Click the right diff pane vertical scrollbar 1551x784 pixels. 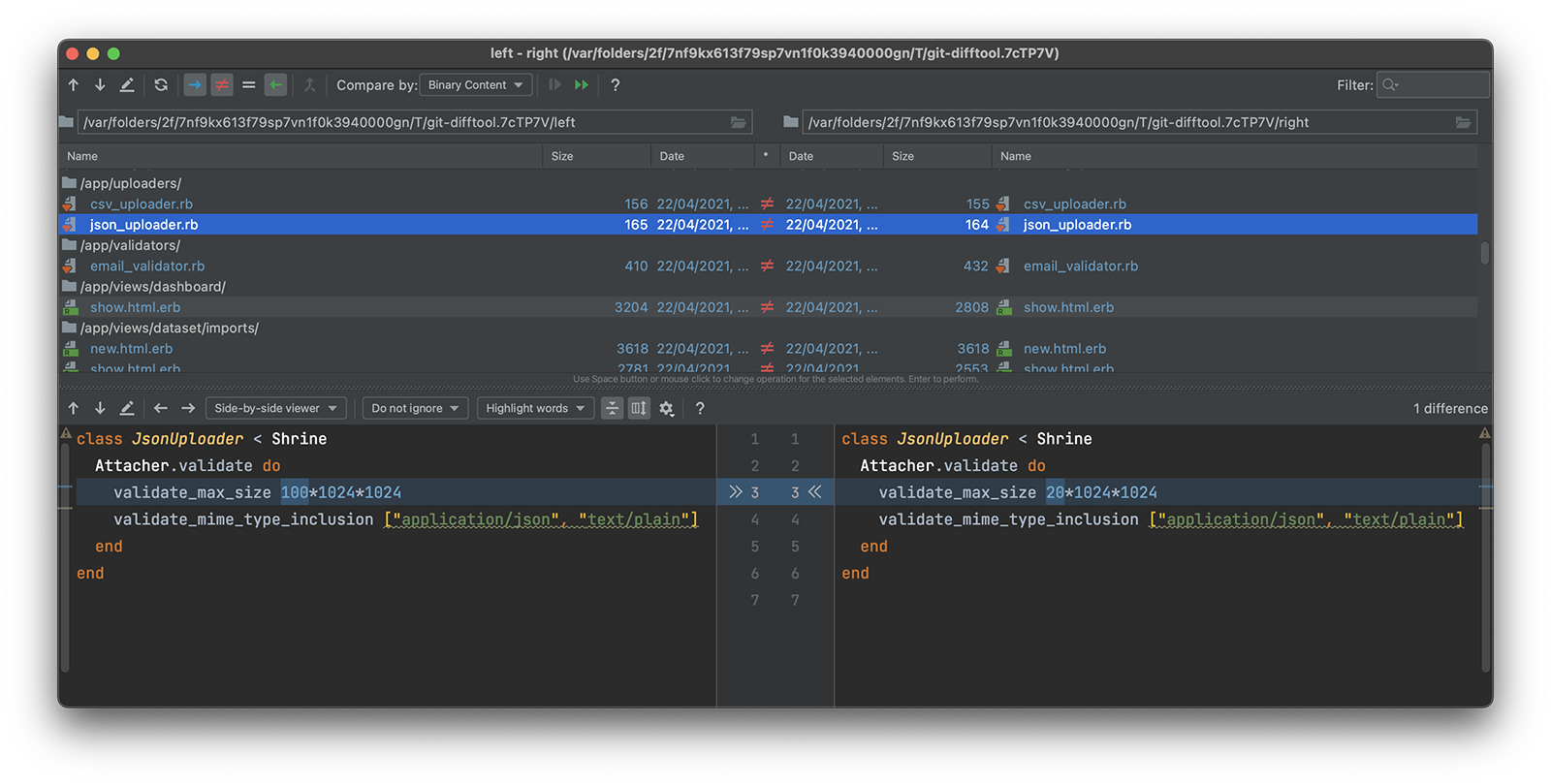coord(1485,557)
